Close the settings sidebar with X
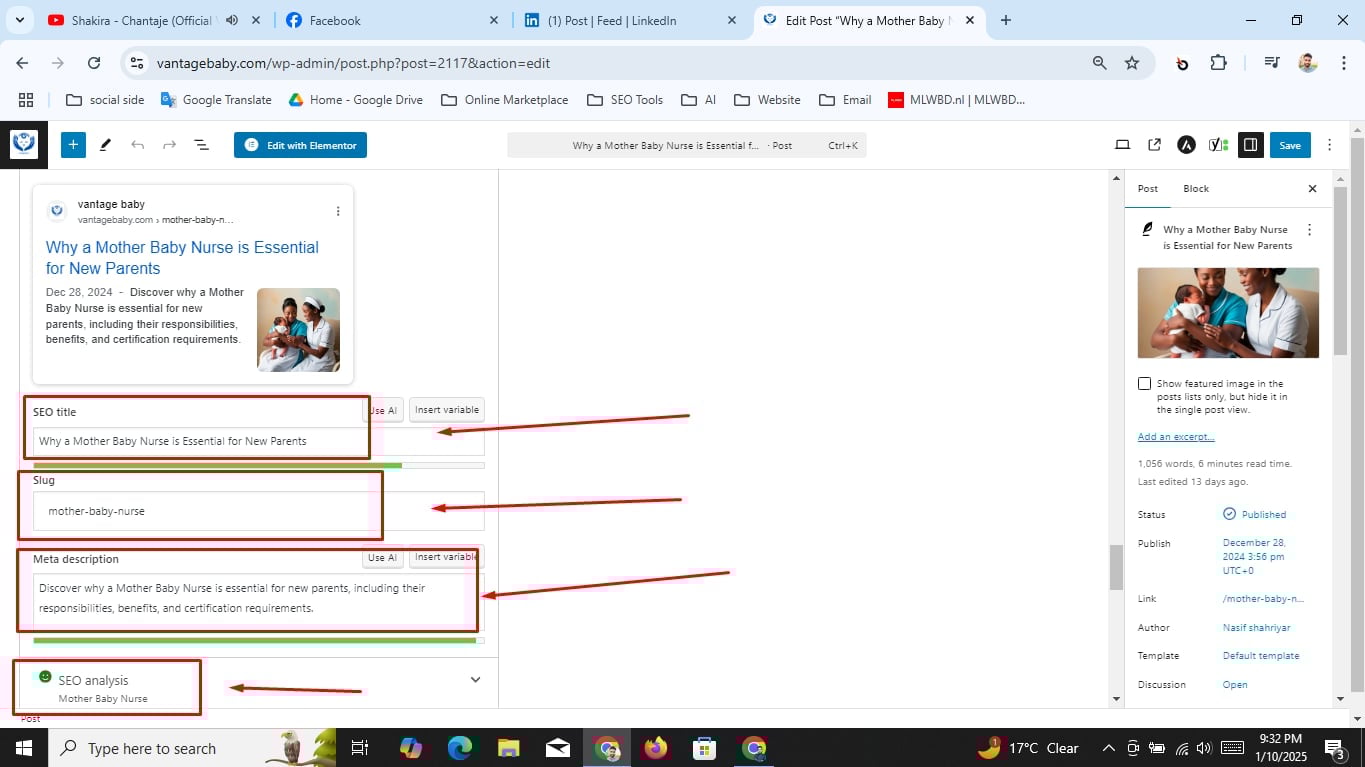The width and height of the screenshot is (1365, 767). click(1313, 188)
